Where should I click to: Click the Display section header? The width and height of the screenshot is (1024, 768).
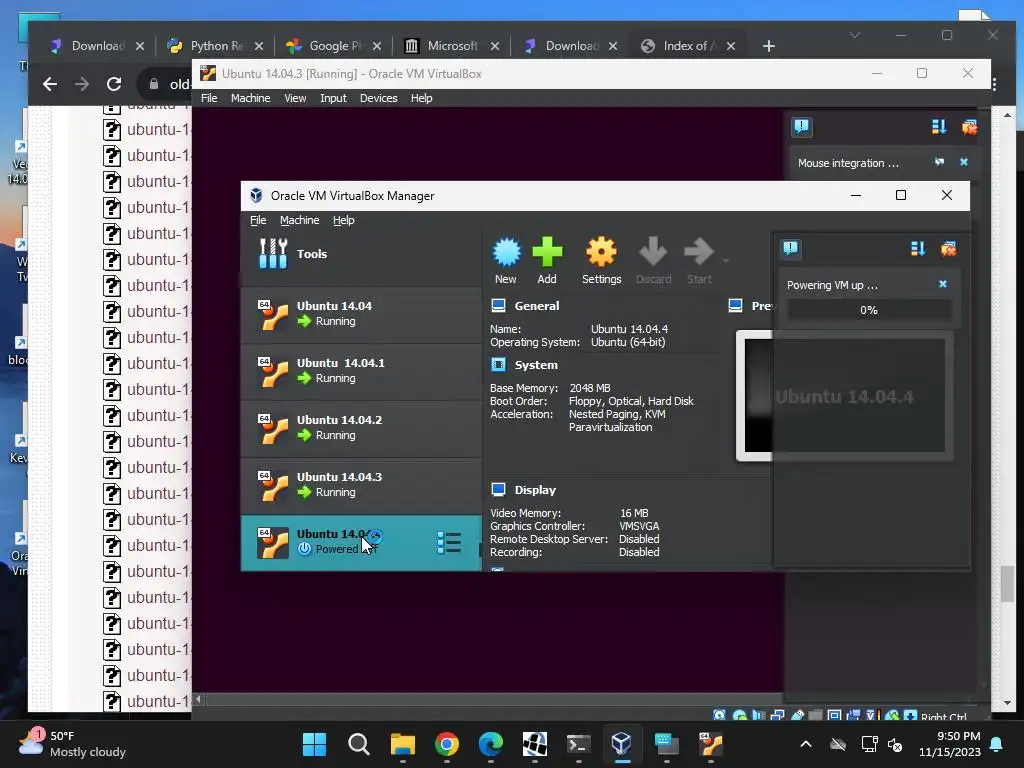535,490
